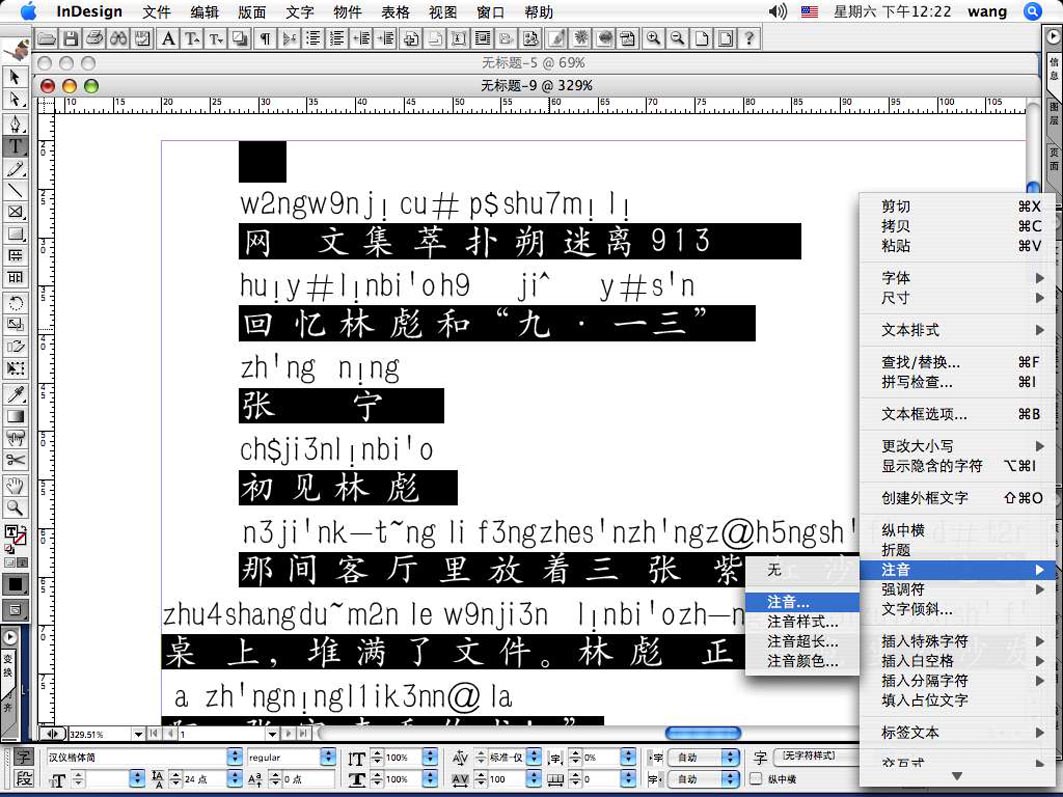
Task: Switch to character formatting mode 字
Action: tap(22, 757)
